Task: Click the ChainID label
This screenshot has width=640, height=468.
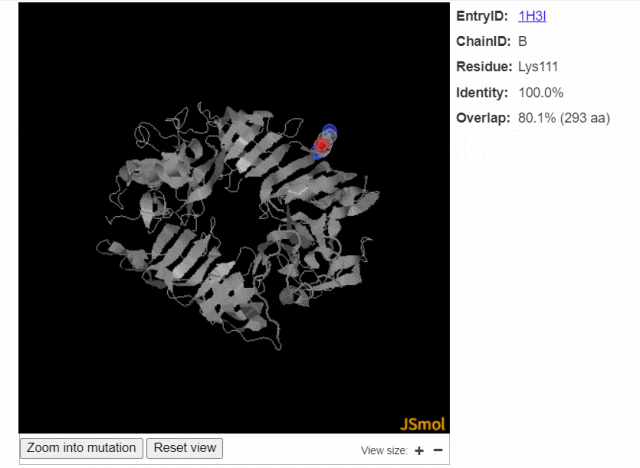Action: (x=484, y=41)
